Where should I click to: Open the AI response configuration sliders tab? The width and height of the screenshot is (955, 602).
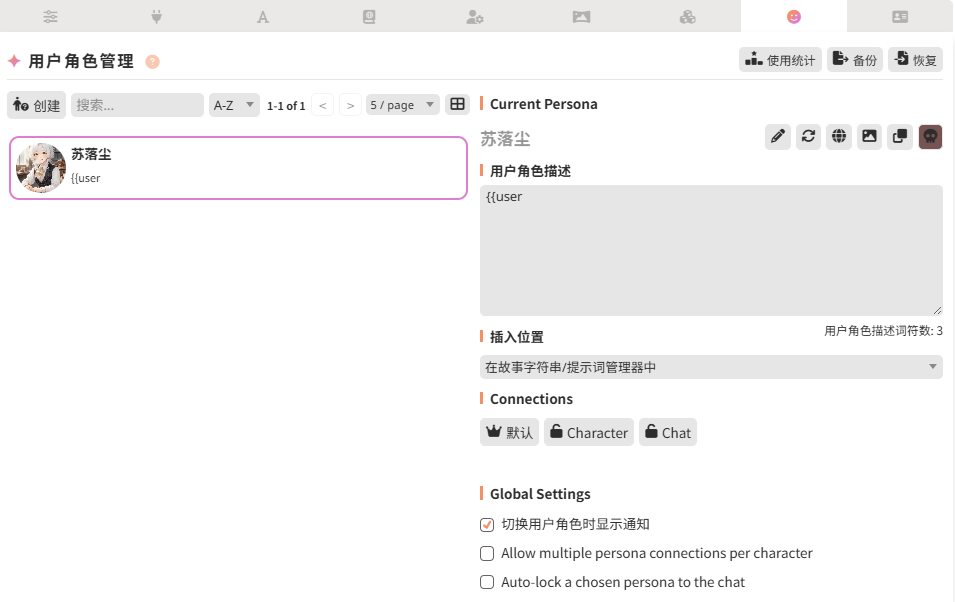pyautogui.click(x=51, y=16)
